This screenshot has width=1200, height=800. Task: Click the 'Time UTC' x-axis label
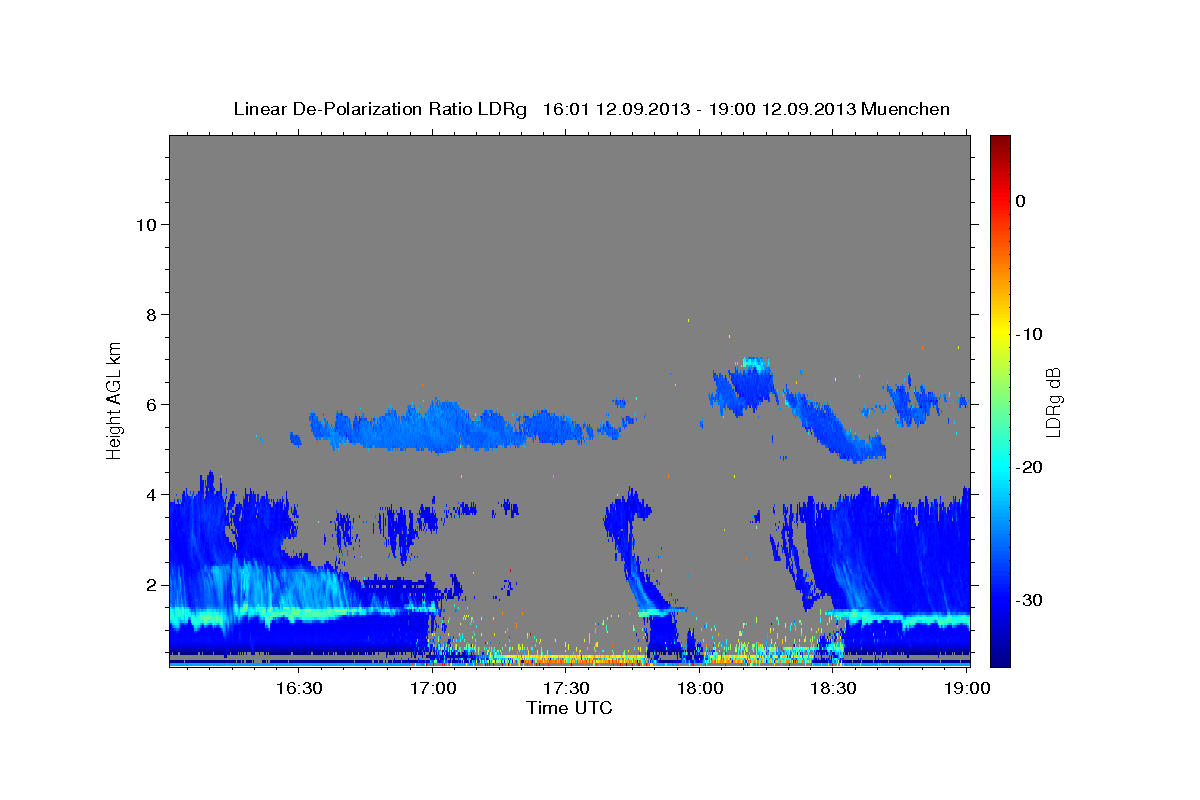[569, 708]
